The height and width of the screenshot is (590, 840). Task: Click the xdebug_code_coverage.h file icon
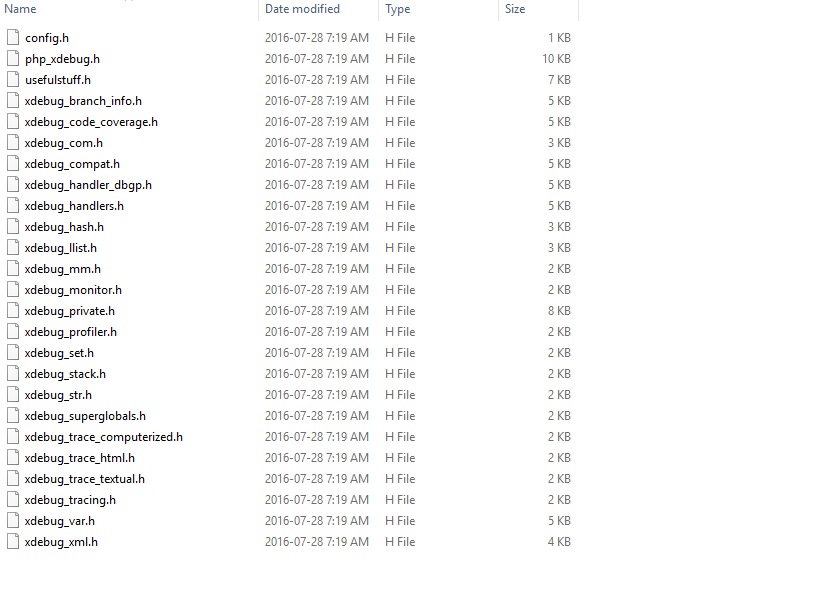pyautogui.click(x=13, y=122)
